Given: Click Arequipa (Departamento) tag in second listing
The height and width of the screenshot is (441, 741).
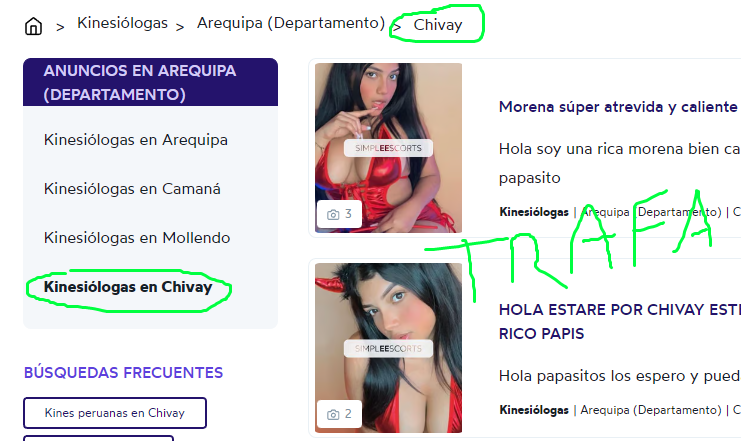Looking at the screenshot, I should coord(651,410).
